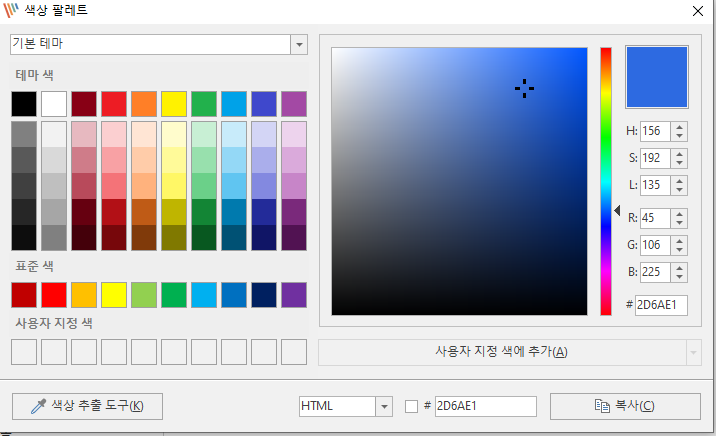Click the hex field under the B value
The width and height of the screenshot is (716, 436).
click(661, 305)
